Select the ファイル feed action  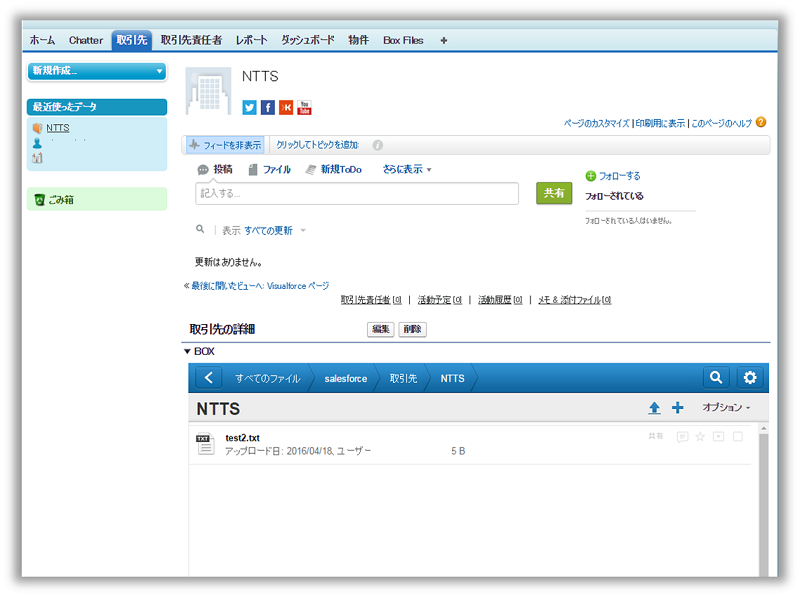coord(270,169)
